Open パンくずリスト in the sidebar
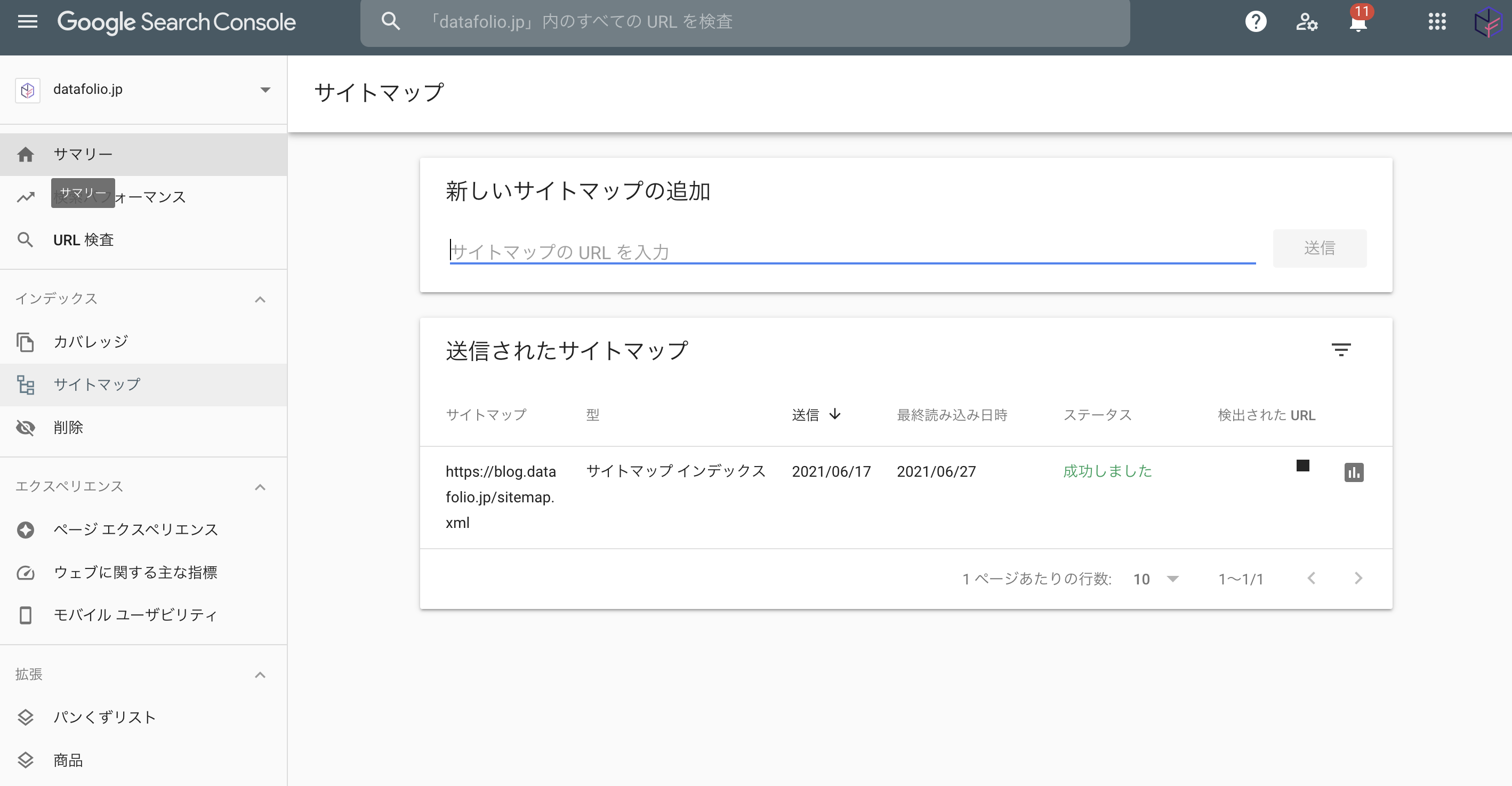This screenshot has height=786, width=1512. [143, 717]
